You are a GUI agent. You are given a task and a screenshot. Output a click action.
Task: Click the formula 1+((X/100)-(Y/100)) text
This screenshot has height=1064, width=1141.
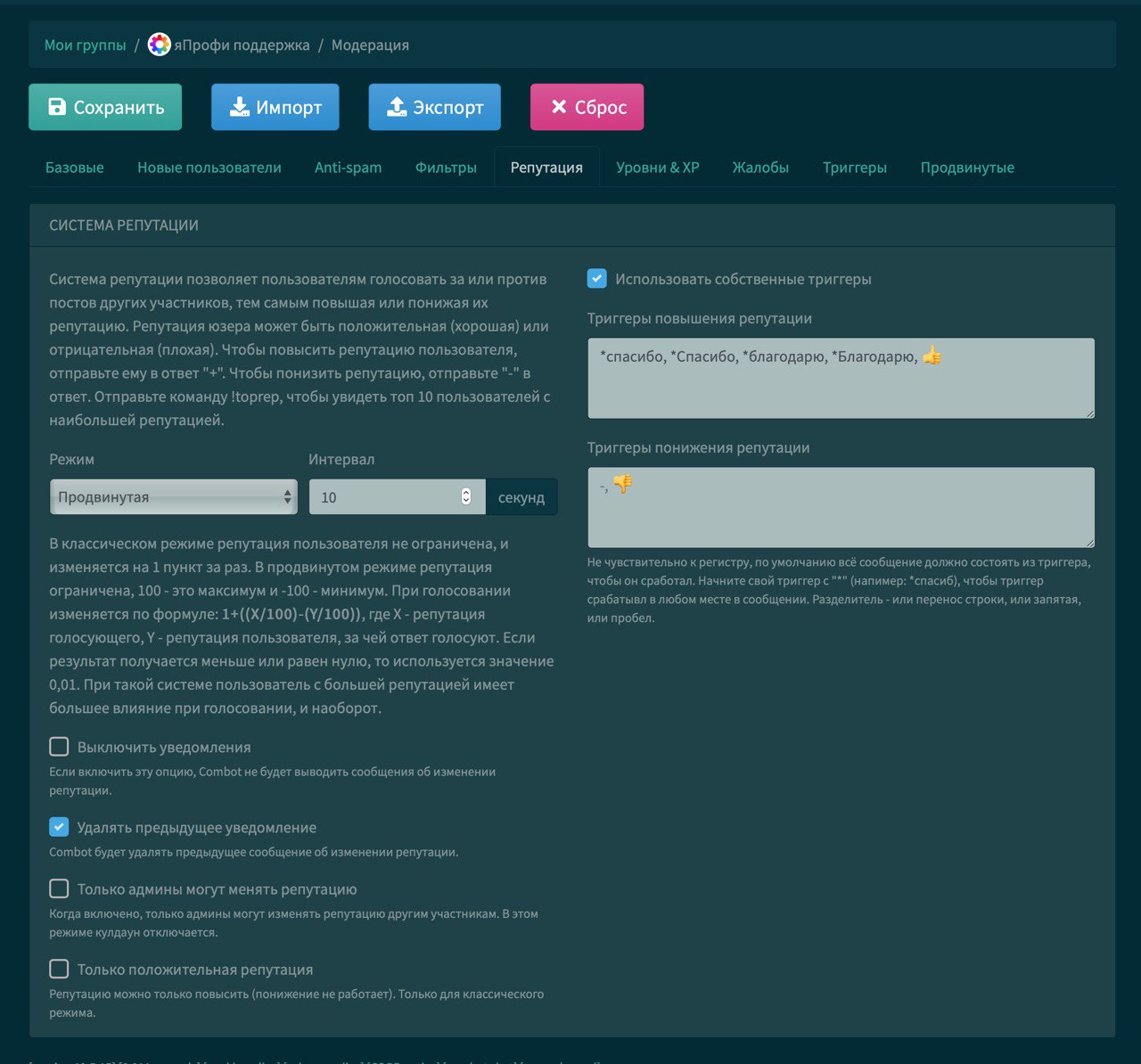tap(292, 614)
